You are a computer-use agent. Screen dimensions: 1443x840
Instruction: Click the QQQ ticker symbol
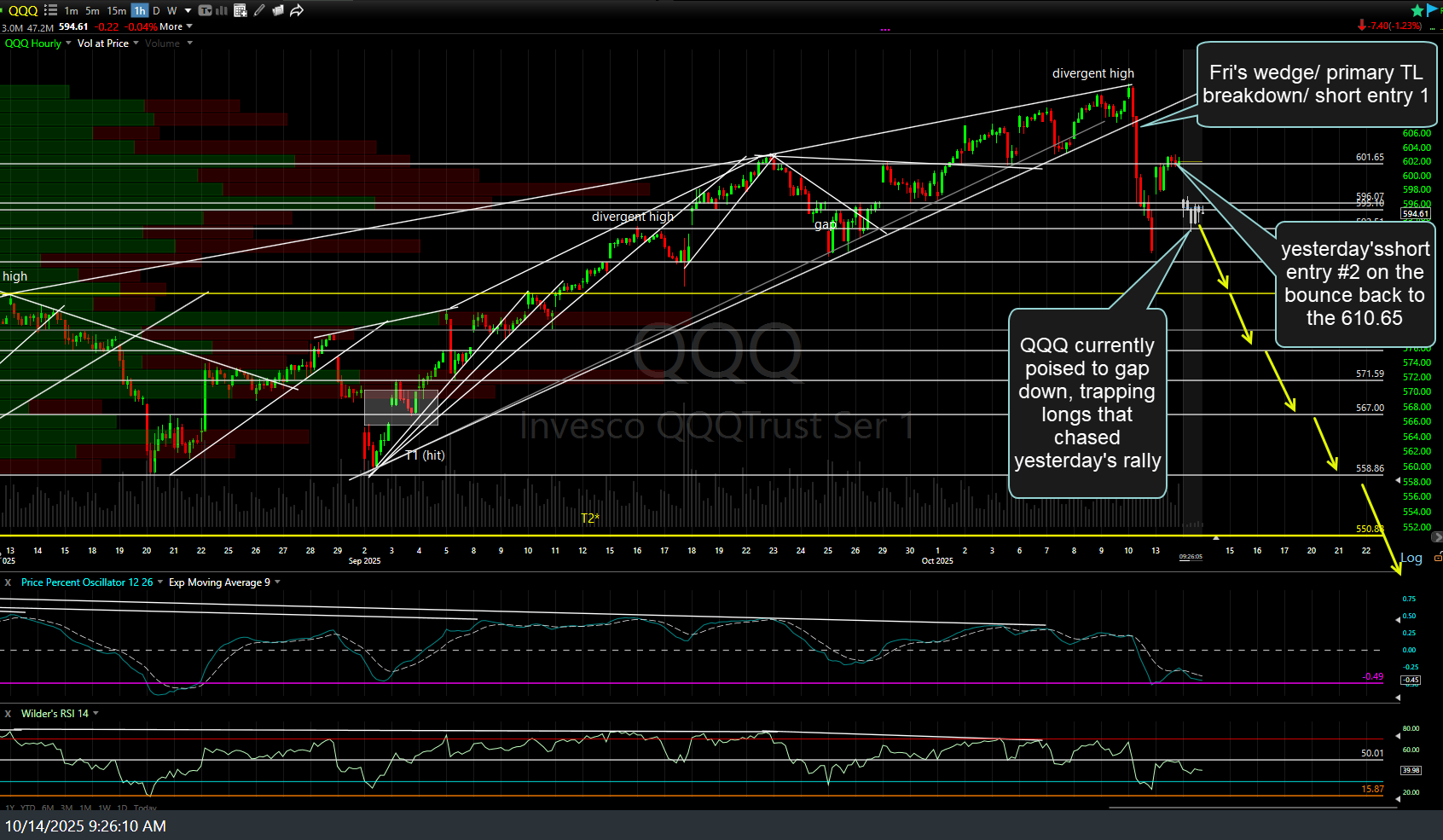pos(23,10)
